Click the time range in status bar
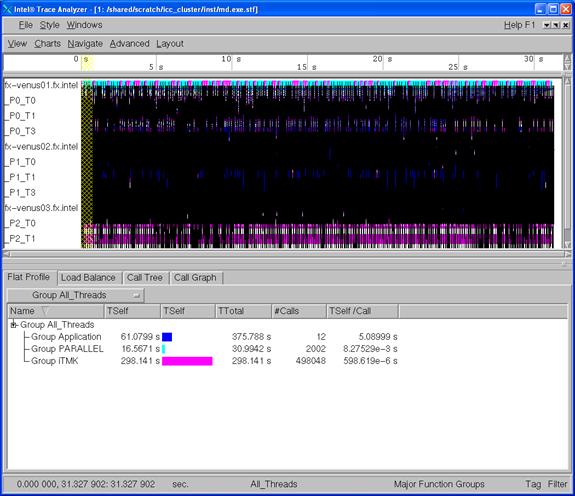This screenshot has height=496, width=575. pyautogui.click(x=86, y=484)
